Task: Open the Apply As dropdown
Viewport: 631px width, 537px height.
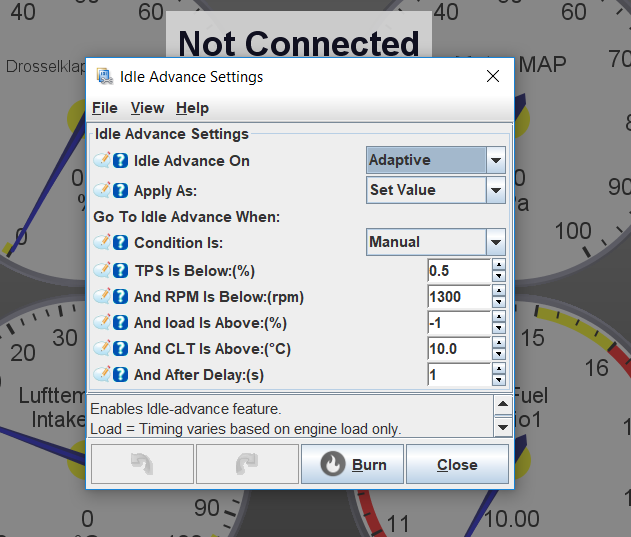Action: tap(495, 190)
